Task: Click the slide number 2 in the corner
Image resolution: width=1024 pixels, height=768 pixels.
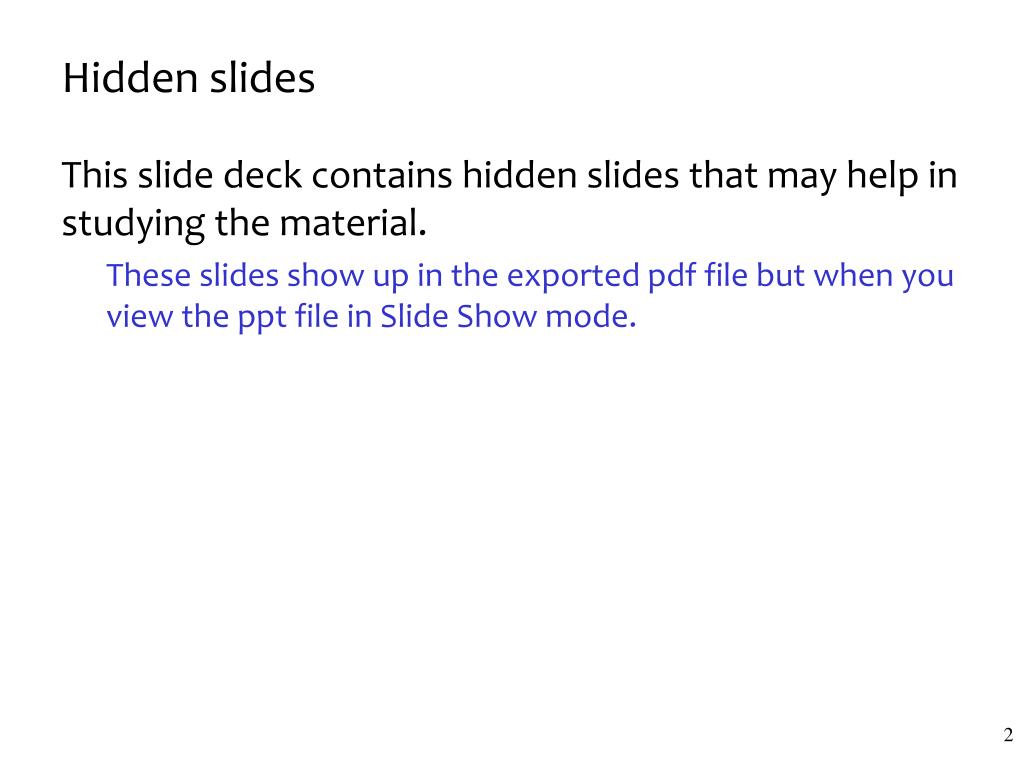Action: click(x=1008, y=735)
